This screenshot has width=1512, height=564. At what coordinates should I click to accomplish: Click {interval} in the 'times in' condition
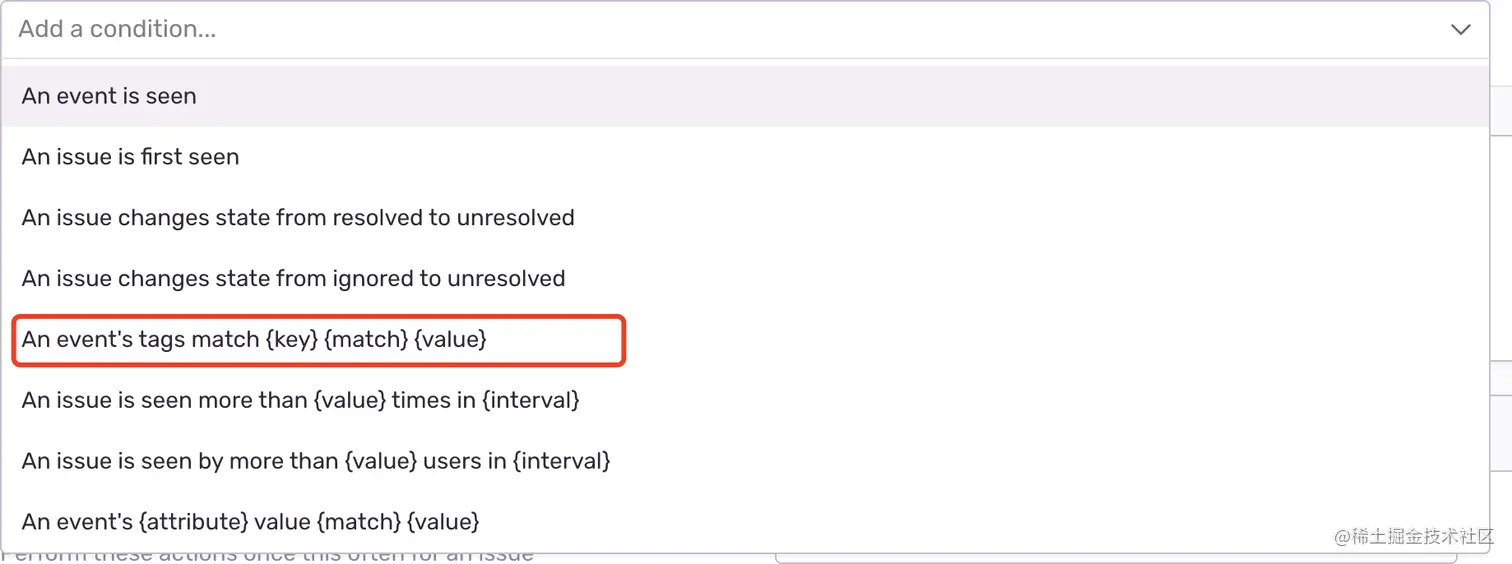532,400
